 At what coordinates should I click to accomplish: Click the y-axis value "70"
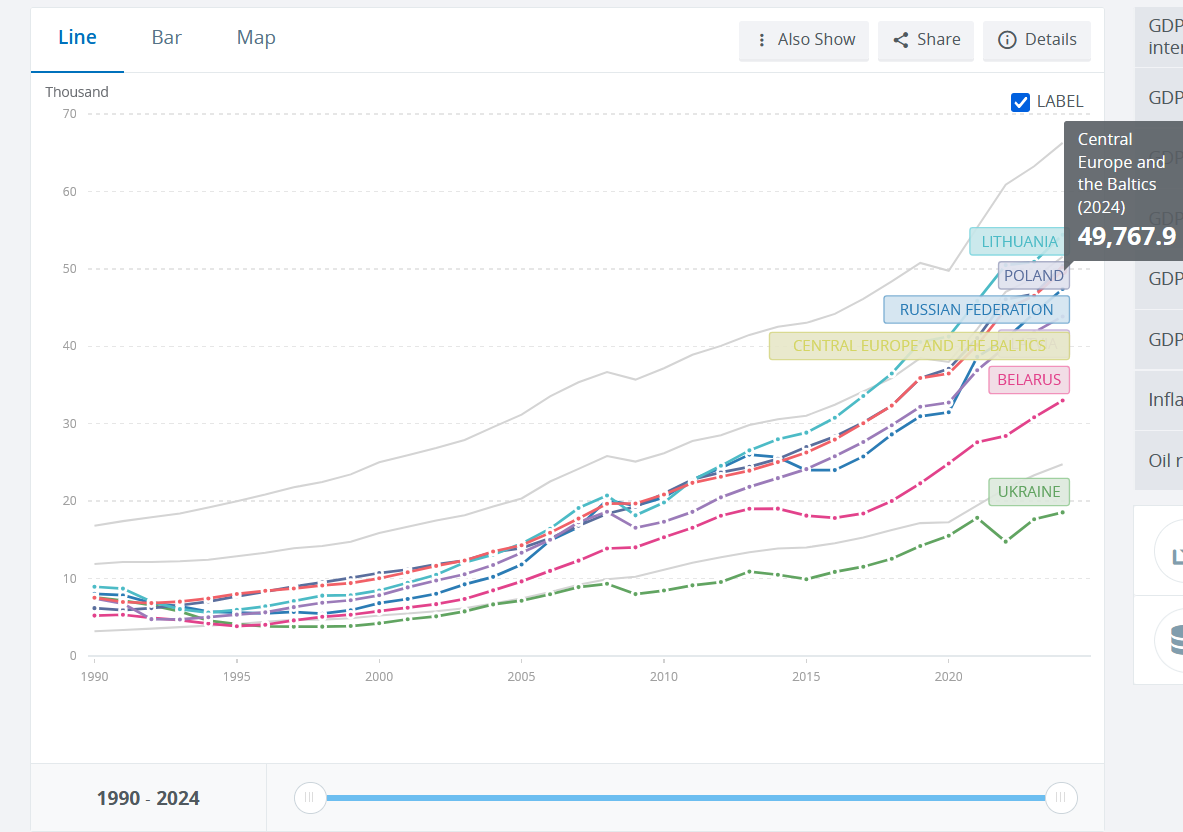click(69, 114)
